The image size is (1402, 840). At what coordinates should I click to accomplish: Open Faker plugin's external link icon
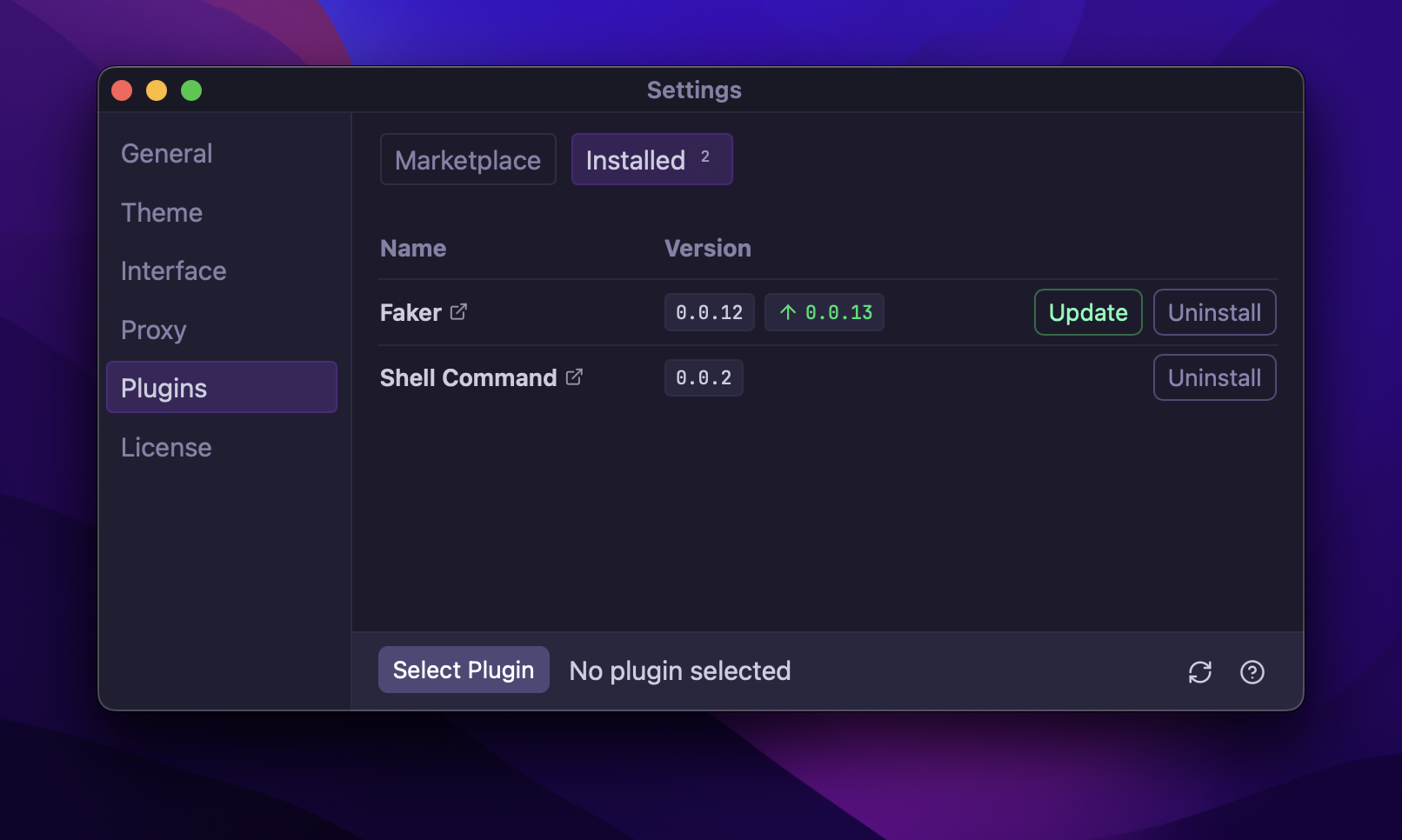pyautogui.click(x=458, y=311)
